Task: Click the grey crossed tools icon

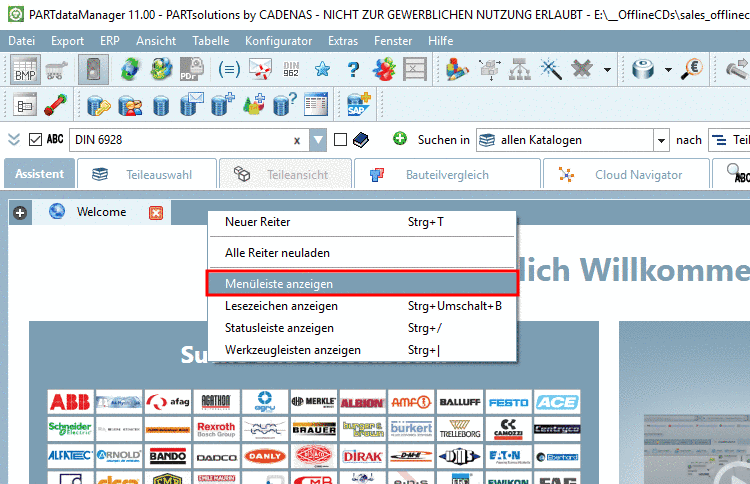Action: coord(582,69)
